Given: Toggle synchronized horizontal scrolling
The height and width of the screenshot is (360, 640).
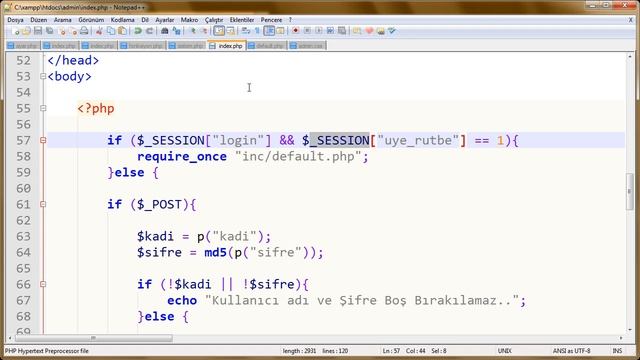Looking at the screenshot, I should (231, 31).
